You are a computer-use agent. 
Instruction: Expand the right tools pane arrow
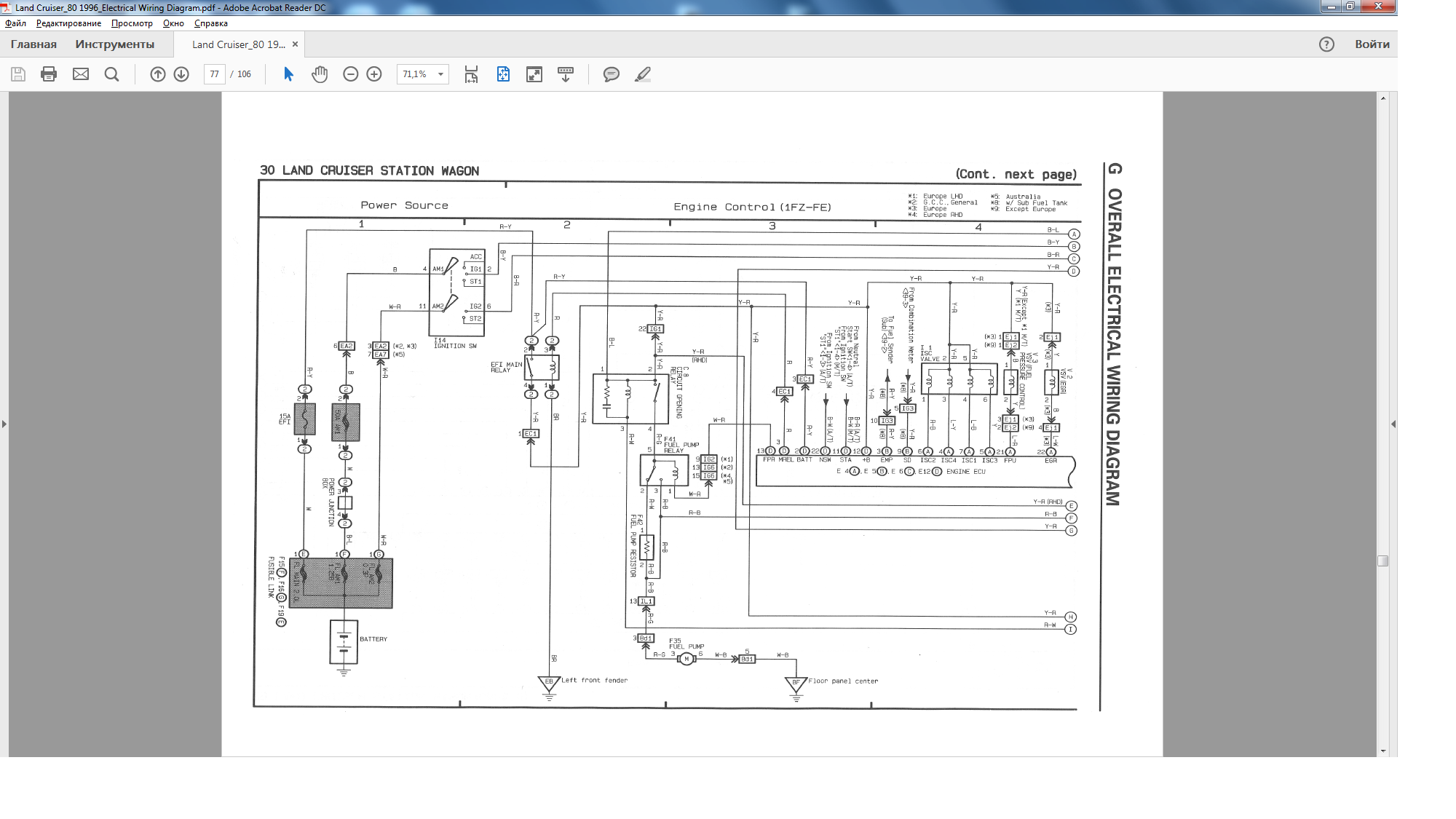click(x=1393, y=424)
